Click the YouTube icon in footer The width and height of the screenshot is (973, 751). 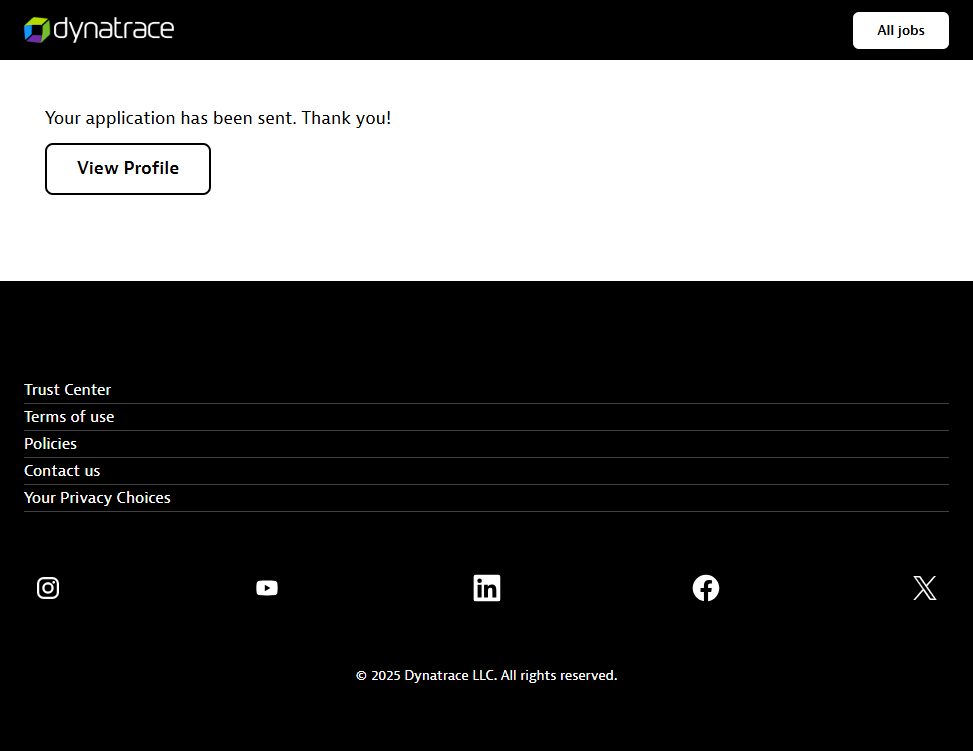[x=267, y=588]
